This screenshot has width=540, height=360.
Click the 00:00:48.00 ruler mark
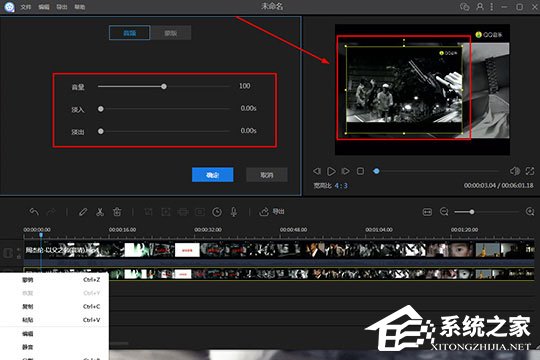tap(293, 229)
